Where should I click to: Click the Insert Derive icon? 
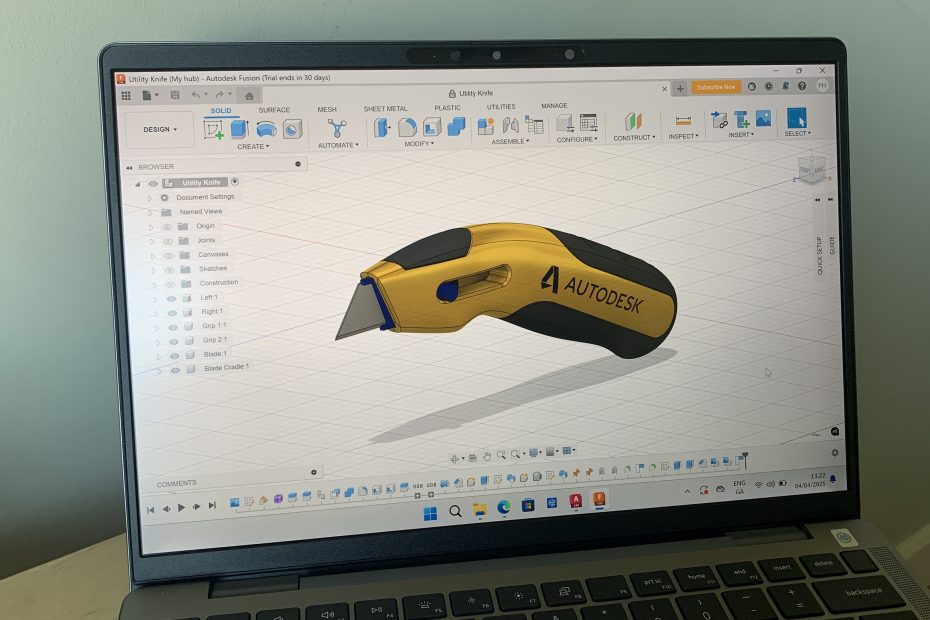(x=719, y=119)
